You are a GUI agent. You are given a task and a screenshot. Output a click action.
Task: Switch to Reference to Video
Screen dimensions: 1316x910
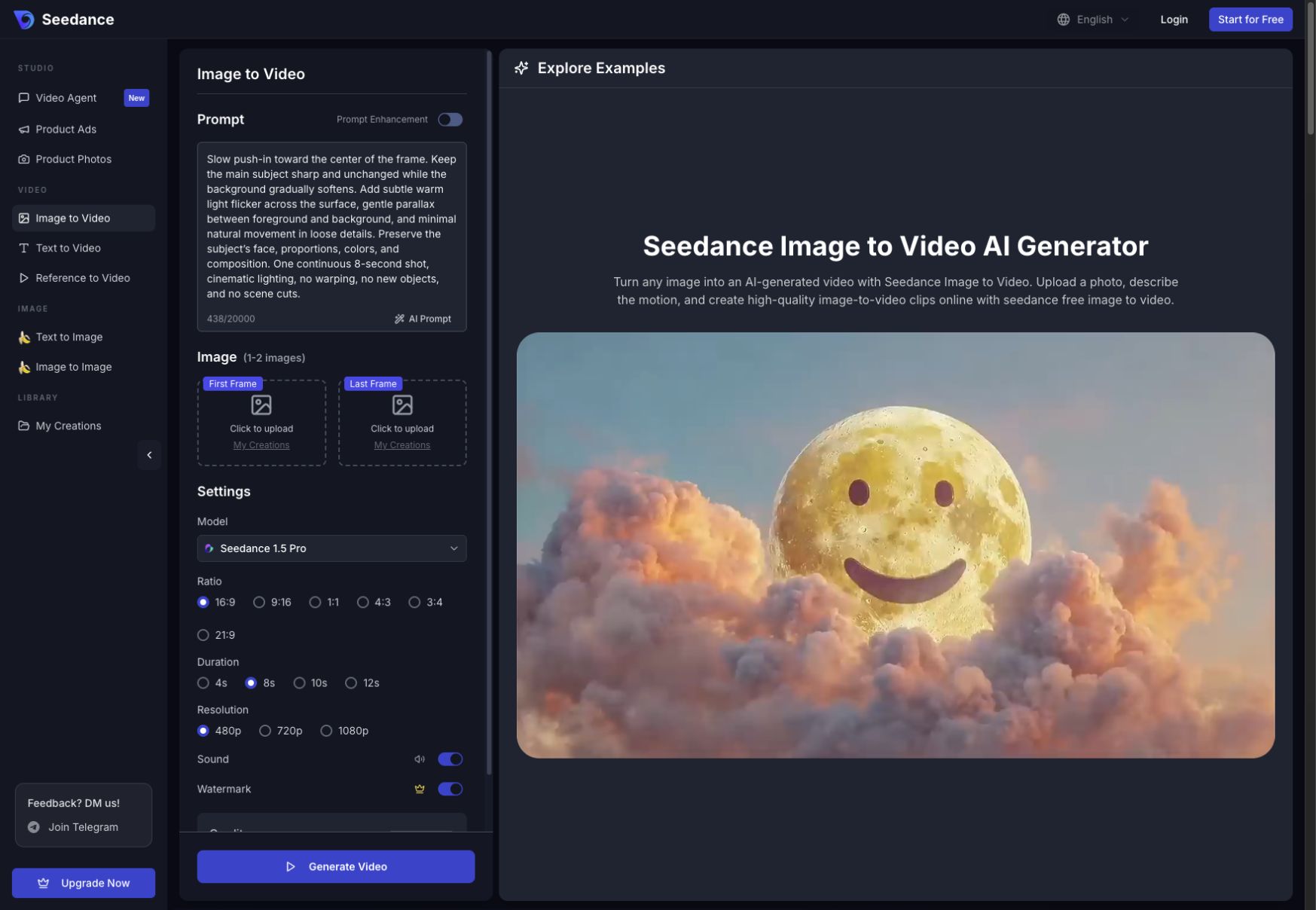point(84,278)
